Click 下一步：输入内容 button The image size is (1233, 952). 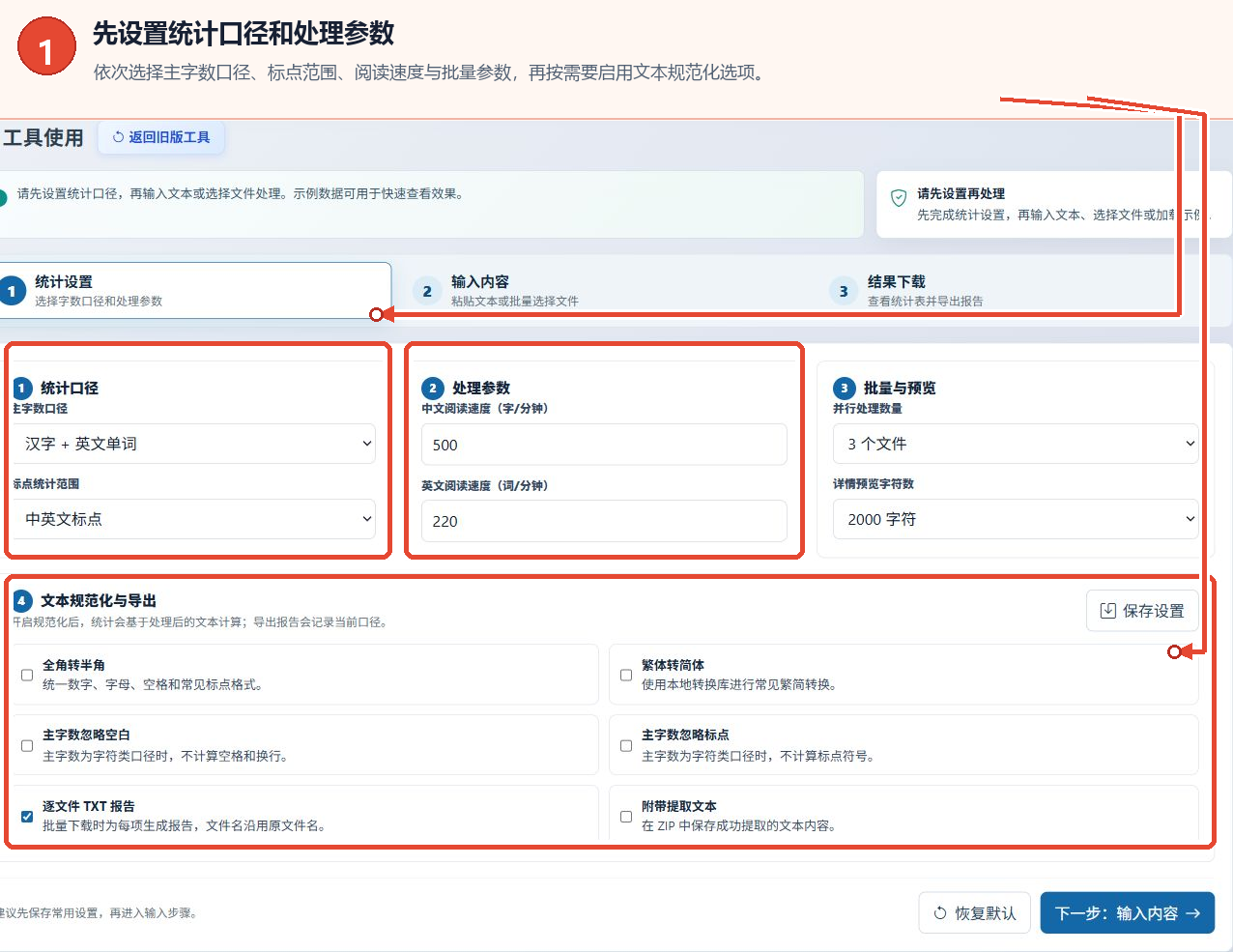(x=1128, y=913)
